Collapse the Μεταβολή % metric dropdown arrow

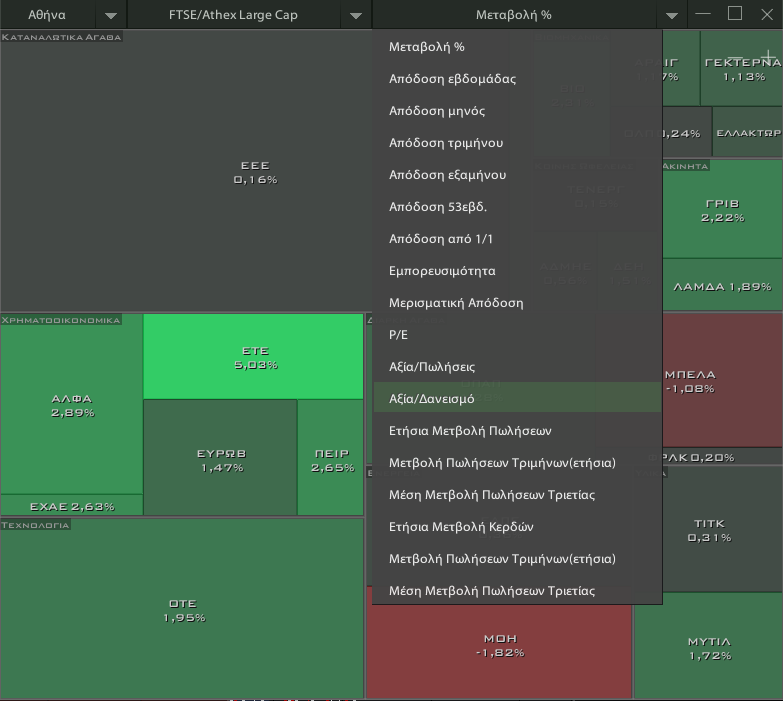[x=672, y=15]
